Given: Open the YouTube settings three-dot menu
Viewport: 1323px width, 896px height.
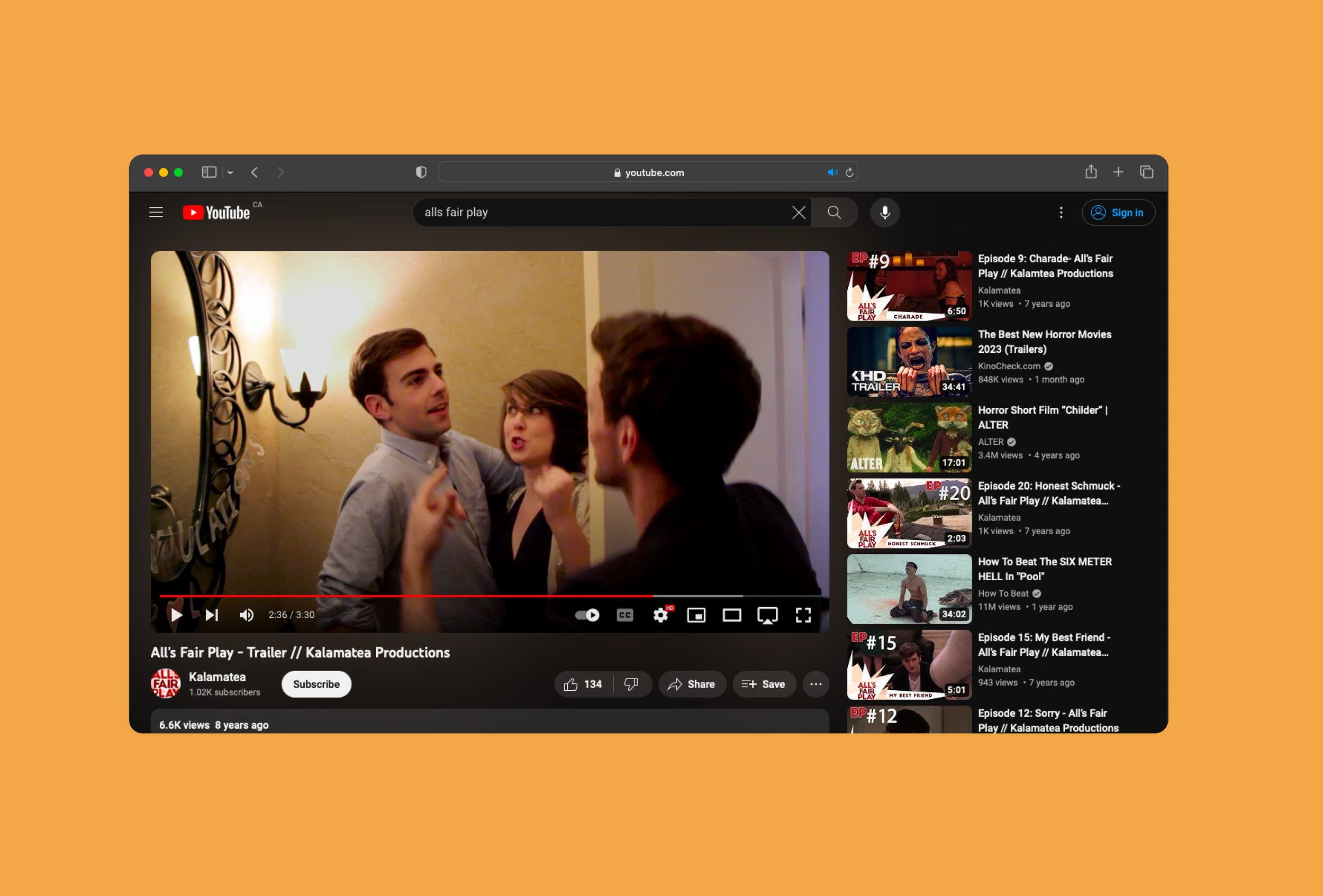Looking at the screenshot, I should click(1061, 212).
